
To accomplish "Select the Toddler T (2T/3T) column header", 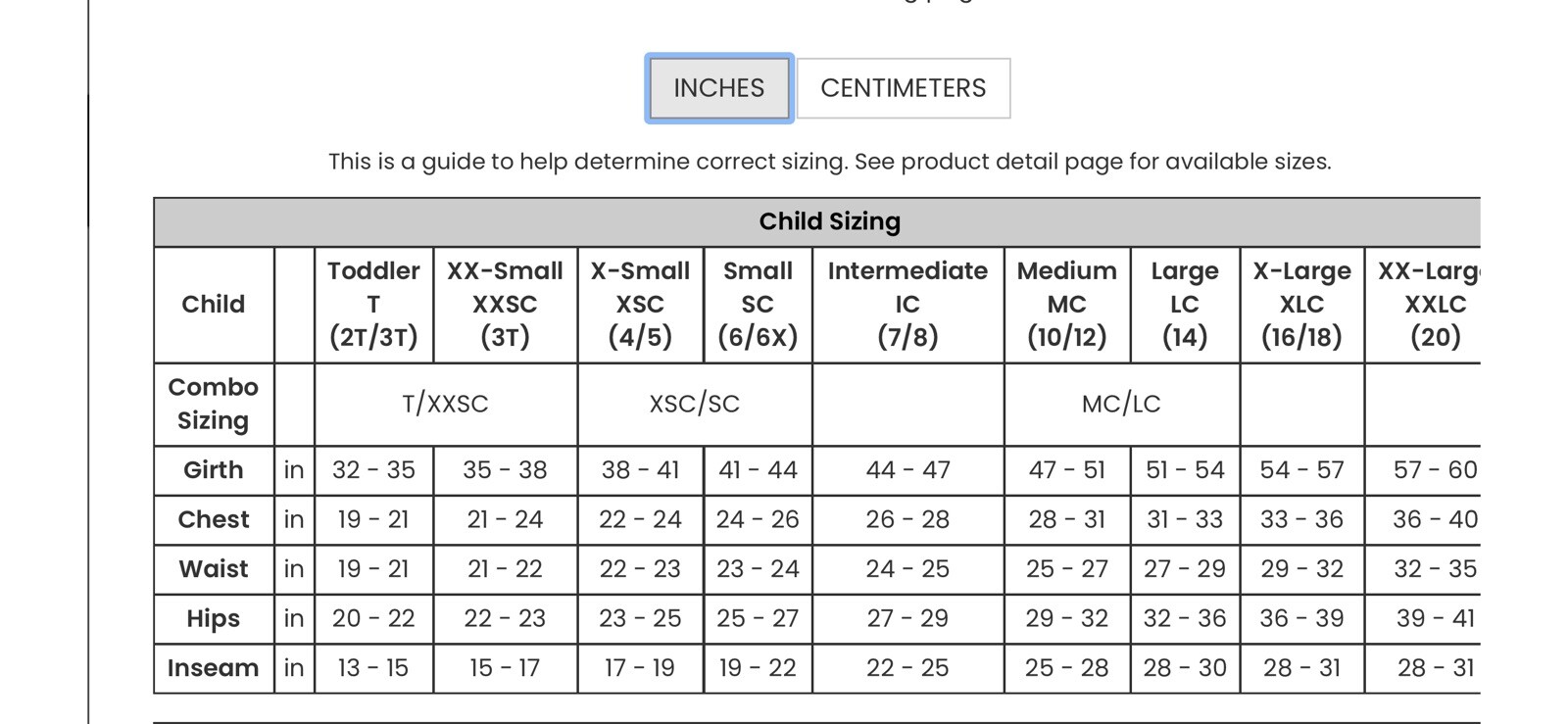I will click(x=373, y=304).
